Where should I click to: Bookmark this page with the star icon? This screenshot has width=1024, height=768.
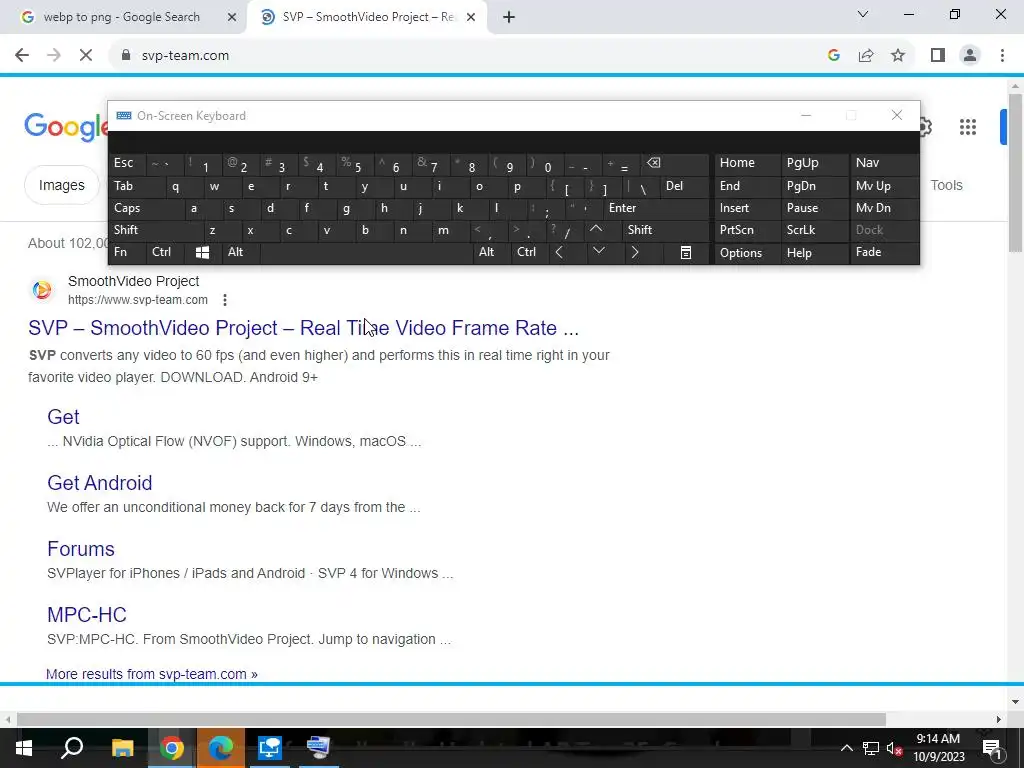[898, 56]
